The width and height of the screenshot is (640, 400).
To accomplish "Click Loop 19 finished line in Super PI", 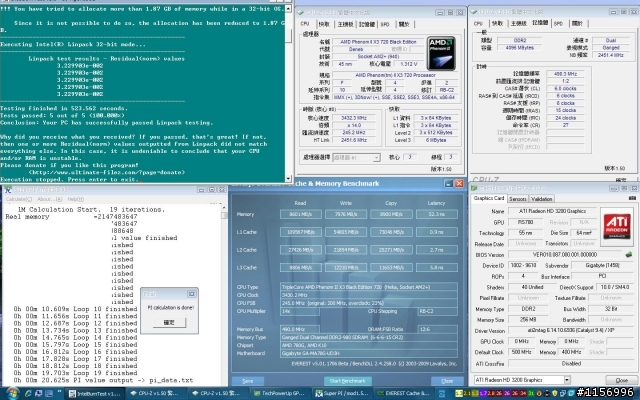I will coord(76,373).
